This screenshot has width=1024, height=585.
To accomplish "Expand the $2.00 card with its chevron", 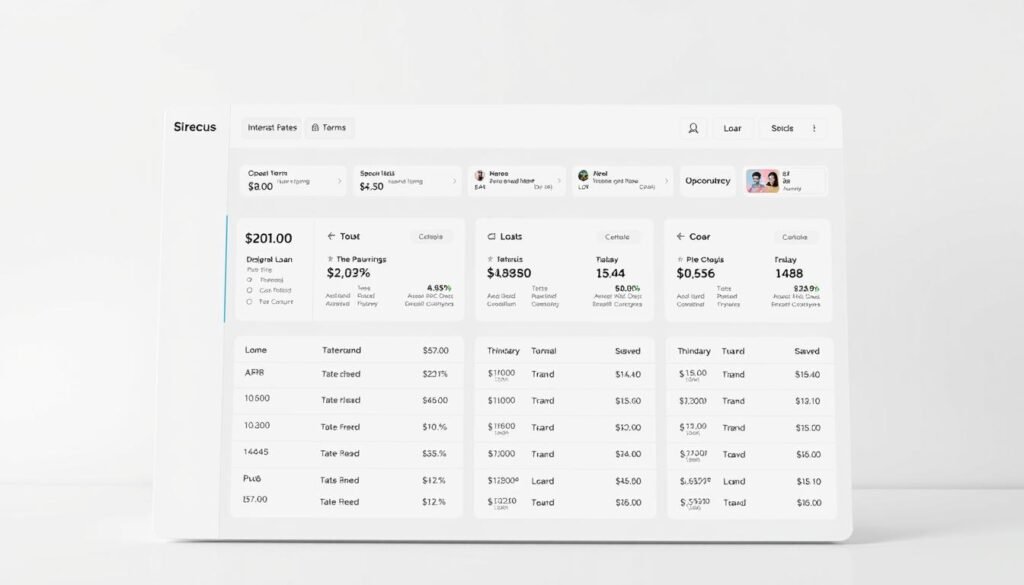I will click(x=341, y=181).
